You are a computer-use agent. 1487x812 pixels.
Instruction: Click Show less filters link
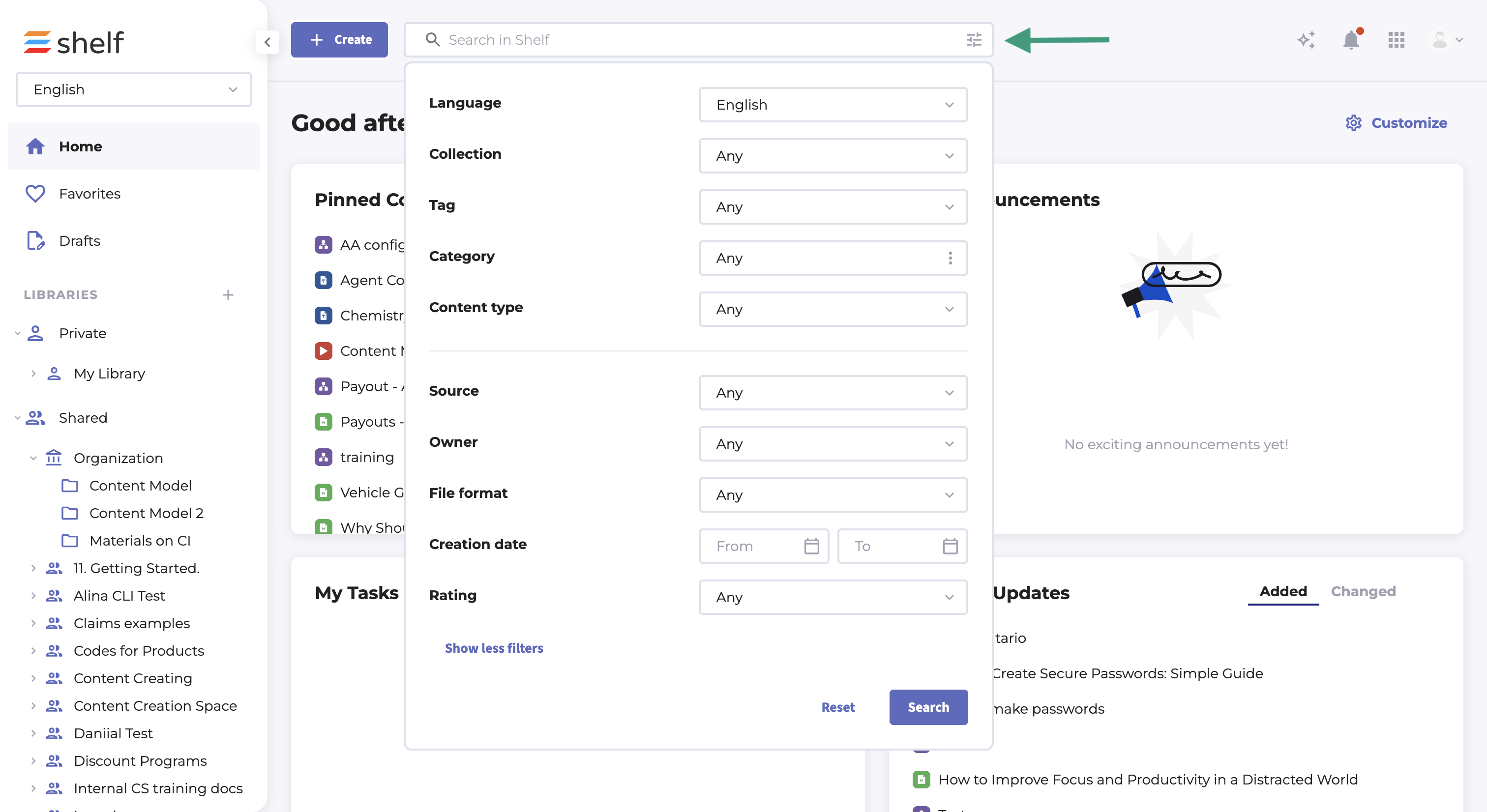click(x=494, y=648)
